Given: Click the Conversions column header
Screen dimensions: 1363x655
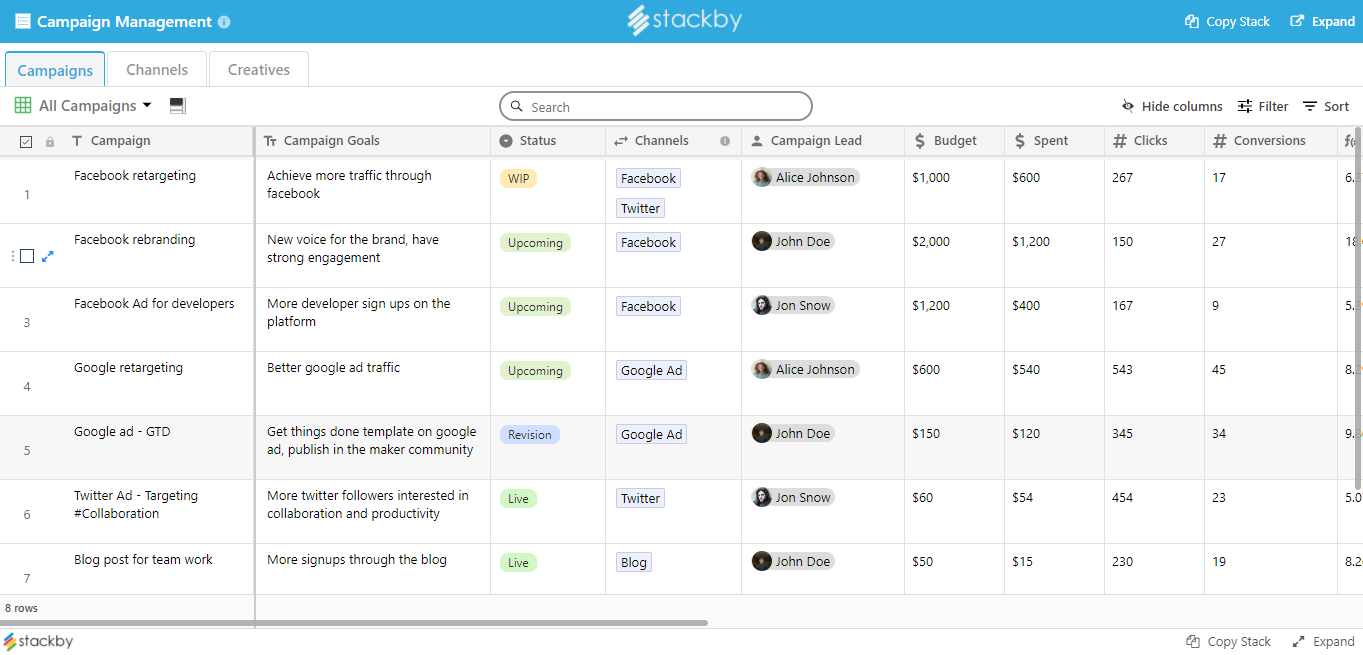Looking at the screenshot, I should point(1271,141).
